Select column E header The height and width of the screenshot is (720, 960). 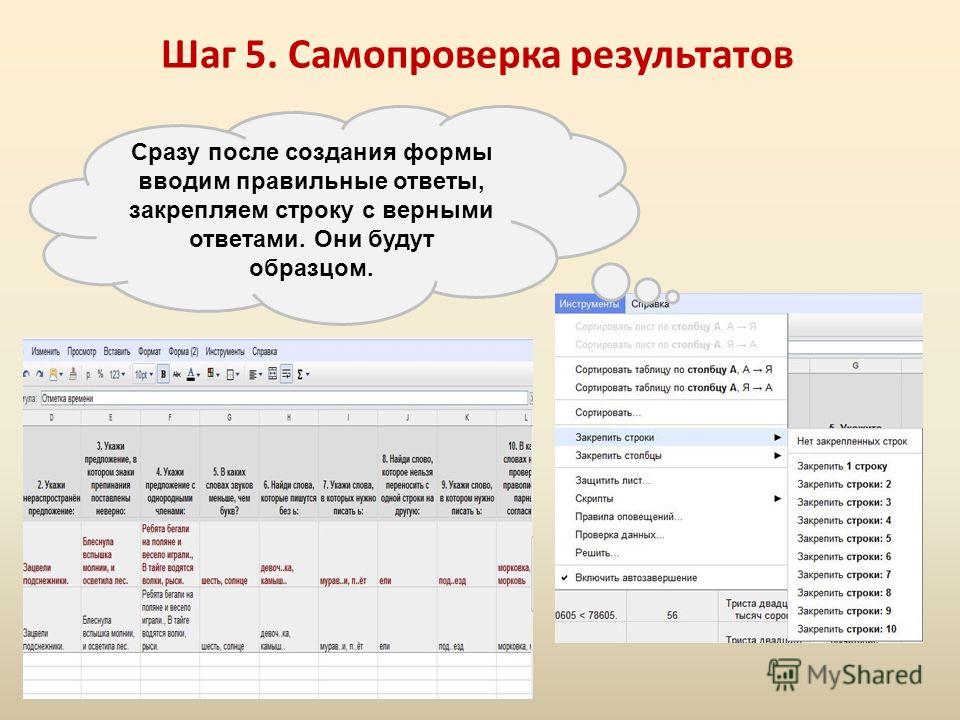coord(111,418)
